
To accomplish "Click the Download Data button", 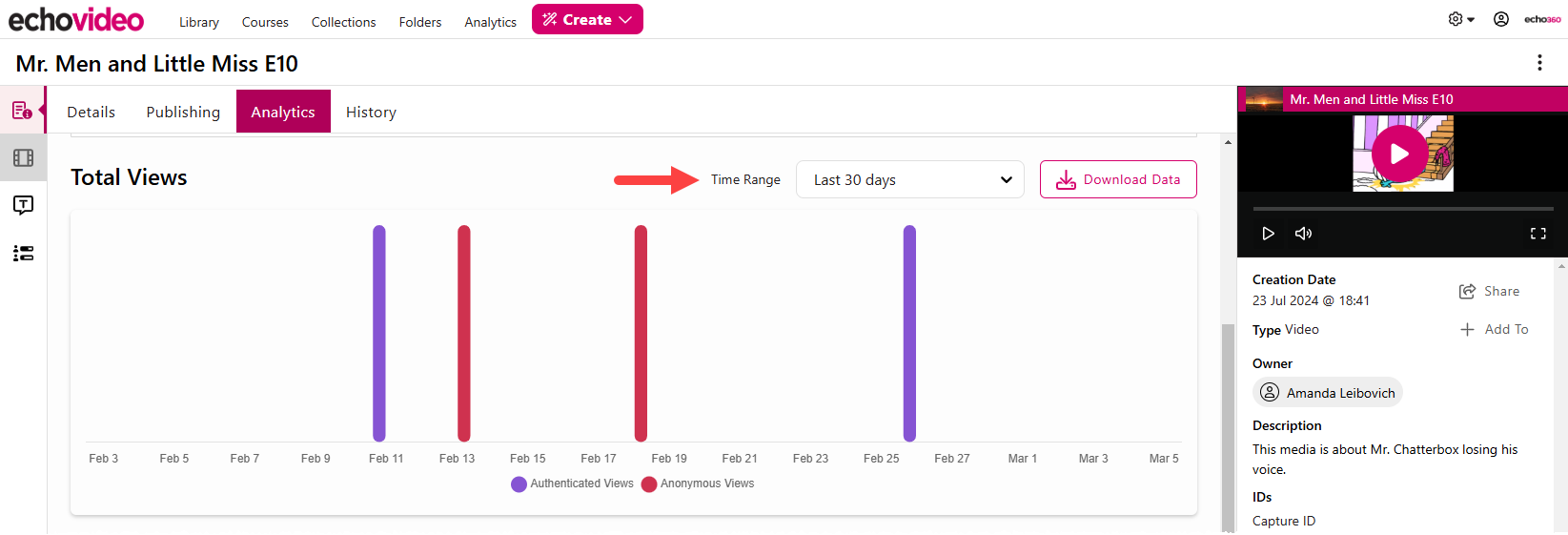I will pyautogui.click(x=1118, y=179).
